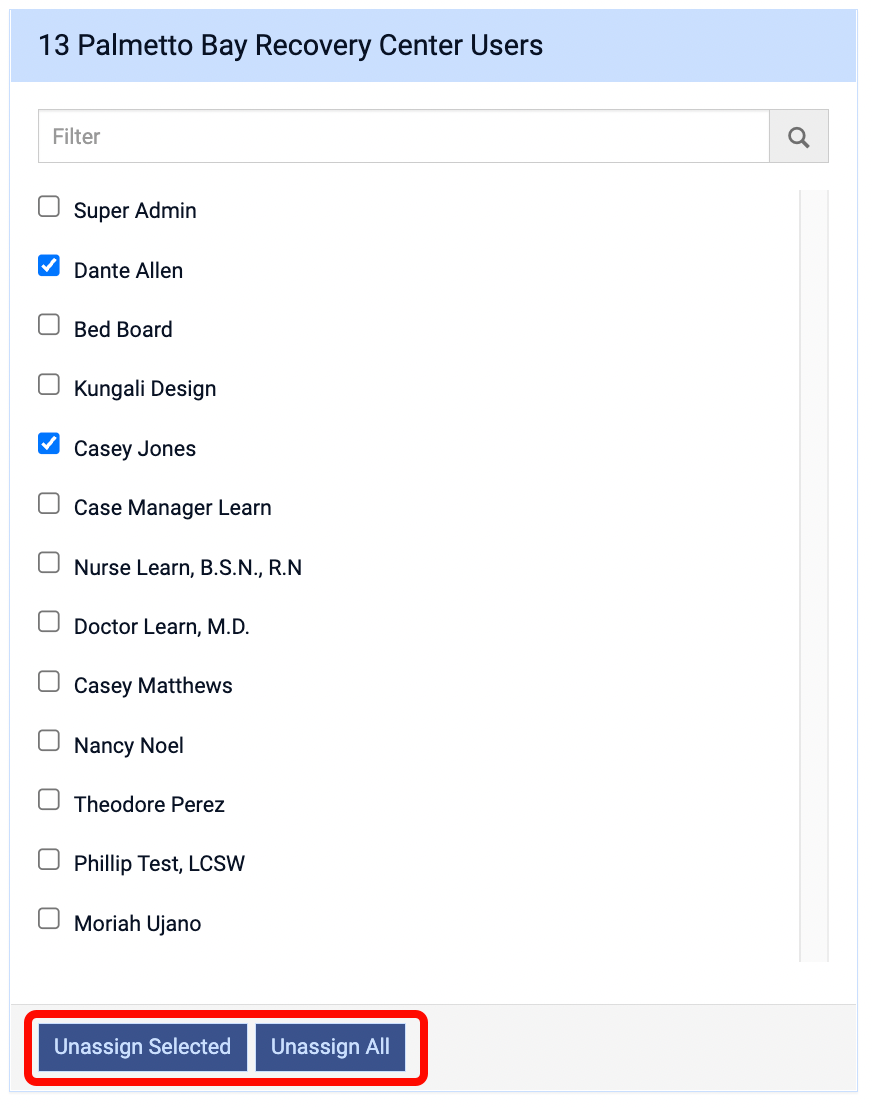Tick the Doctor Learn, M.D. checkbox
The width and height of the screenshot is (872, 1108).
tap(49, 623)
